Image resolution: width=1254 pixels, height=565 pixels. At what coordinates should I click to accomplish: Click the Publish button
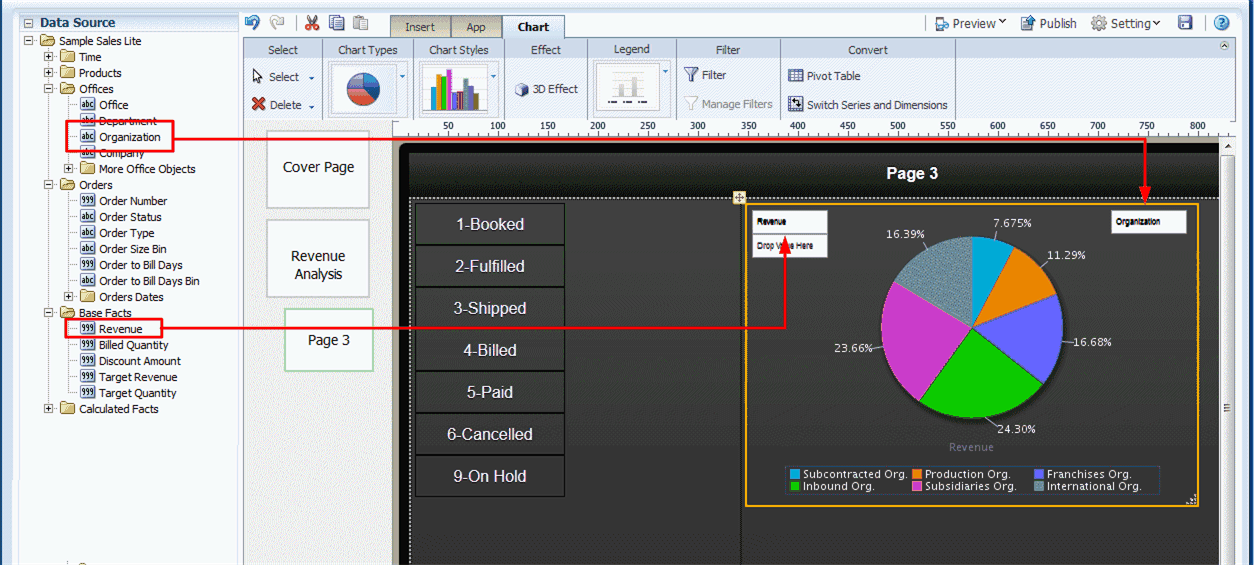tap(1048, 23)
